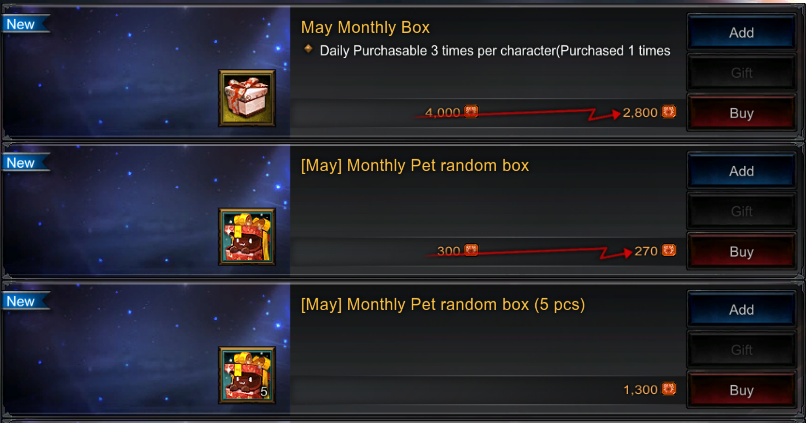Click coin icon beside 4,000 original price
Viewport: 806px width, 423px height.
pyautogui.click(x=471, y=112)
